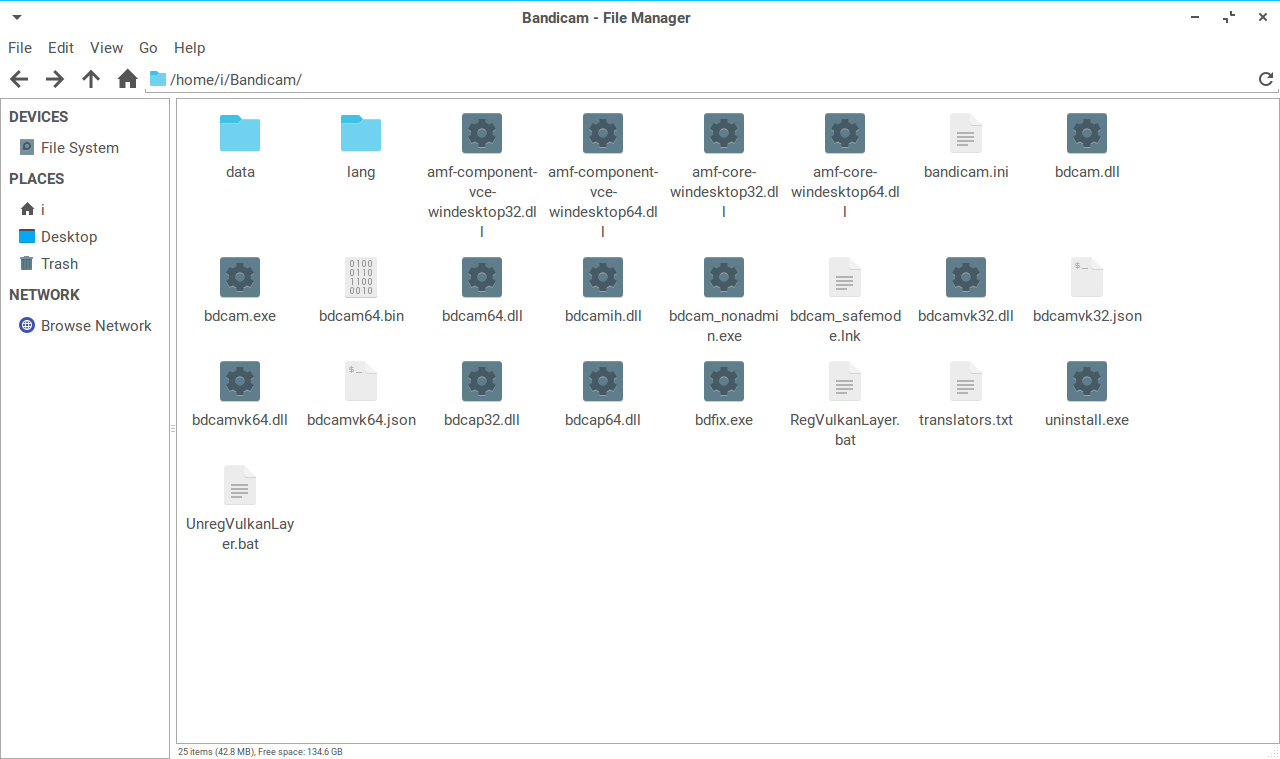Reload the folder with refresh icon

coord(1266,79)
